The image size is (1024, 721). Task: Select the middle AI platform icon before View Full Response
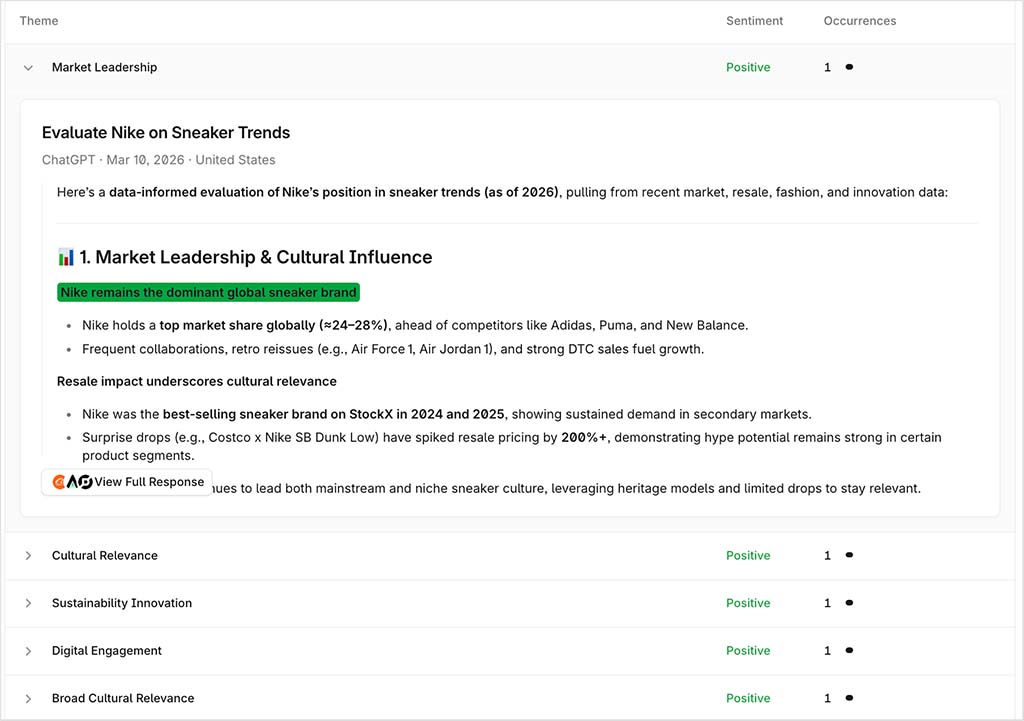73,482
